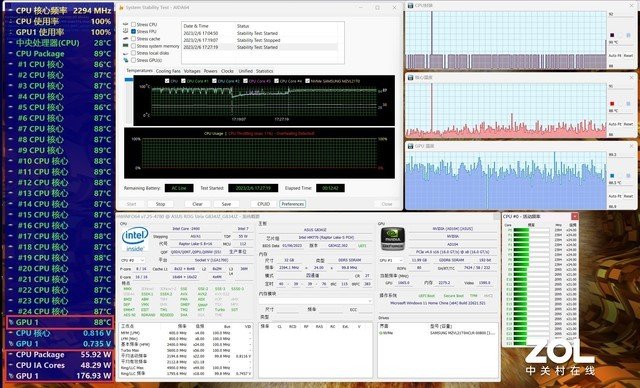The height and width of the screenshot is (388, 640).
Task: Click the teal color swatch in GPU 温度 window
Action: (x=612, y=176)
